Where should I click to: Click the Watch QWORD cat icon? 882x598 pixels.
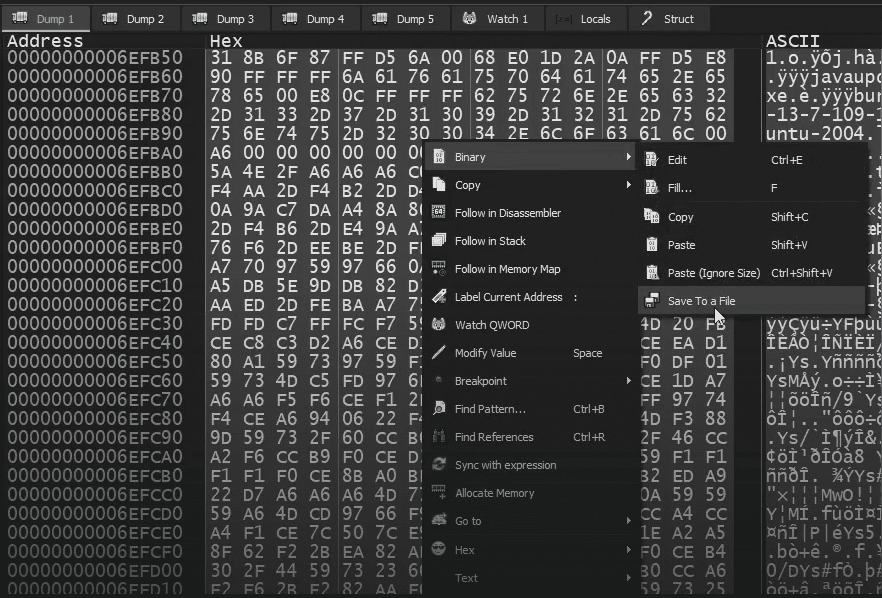point(439,325)
